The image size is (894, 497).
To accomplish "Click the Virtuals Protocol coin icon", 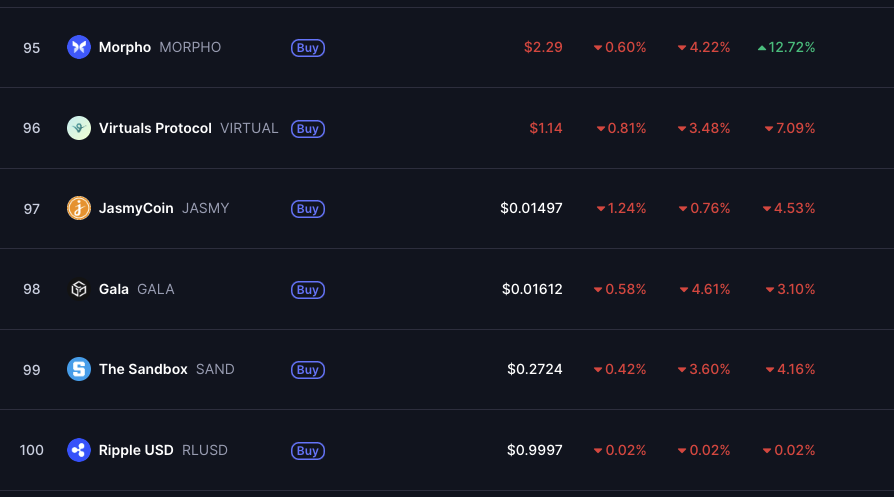I will (x=79, y=128).
